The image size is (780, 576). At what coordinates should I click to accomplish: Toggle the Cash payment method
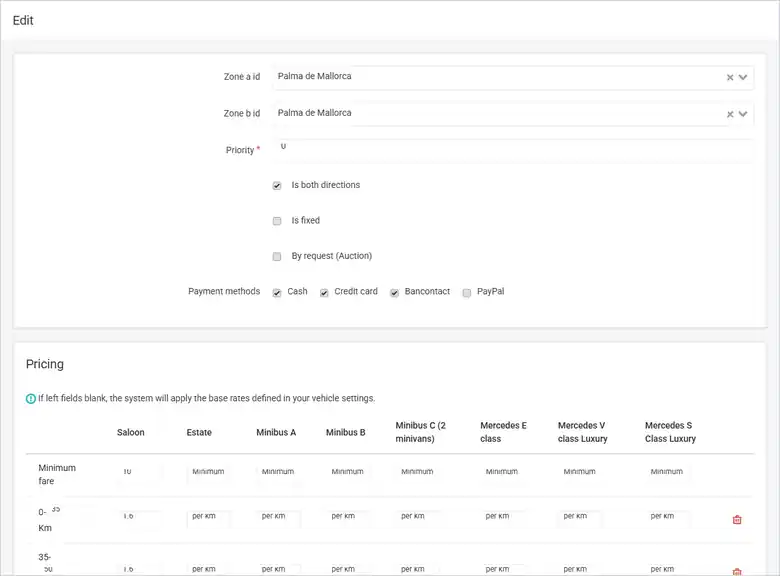click(x=277, y=292)
